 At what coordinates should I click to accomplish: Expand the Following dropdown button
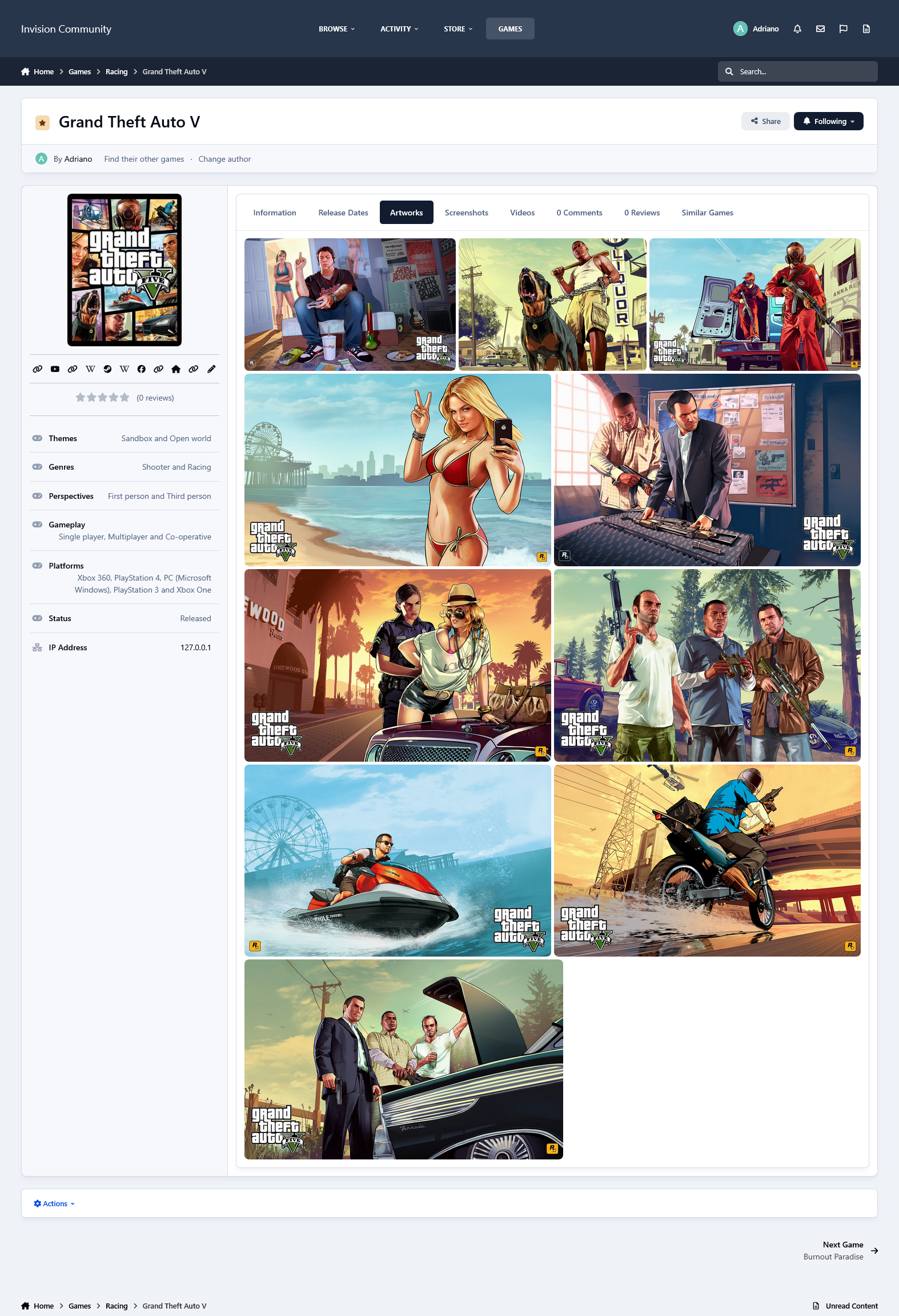(x=828, y=121)
